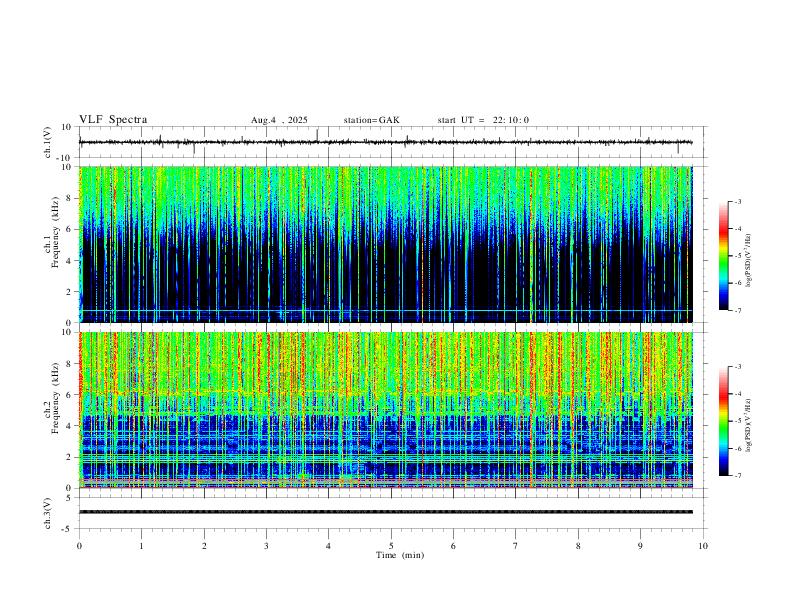Click the '-3' value on top colorbar
This screenshot has width=792, height=612.
pyautogui.click(x=737, y=201)
